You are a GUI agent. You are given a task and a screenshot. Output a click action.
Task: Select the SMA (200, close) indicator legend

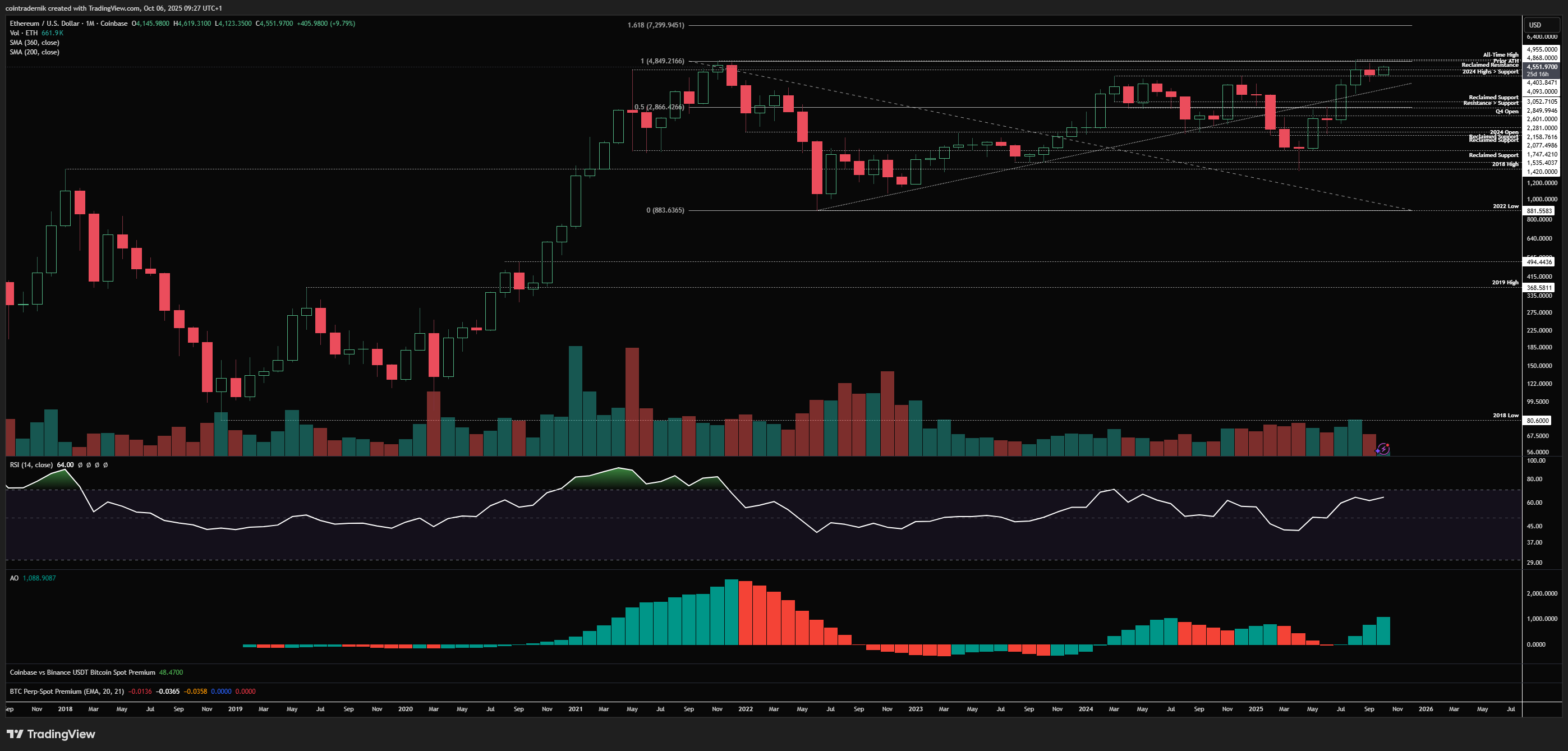click(x=34, y=52)
